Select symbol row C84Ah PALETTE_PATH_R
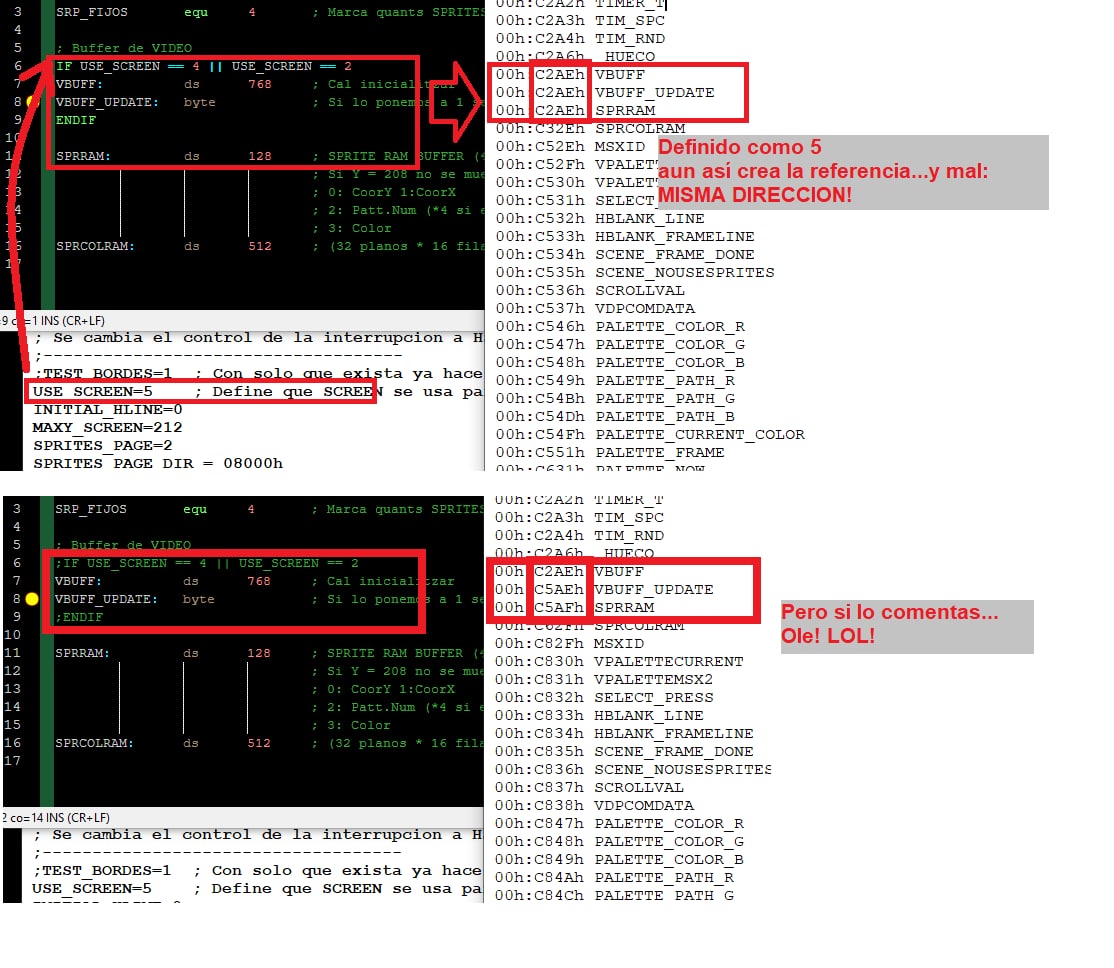This screenshot has width=1114, height=968. (615, 877)
